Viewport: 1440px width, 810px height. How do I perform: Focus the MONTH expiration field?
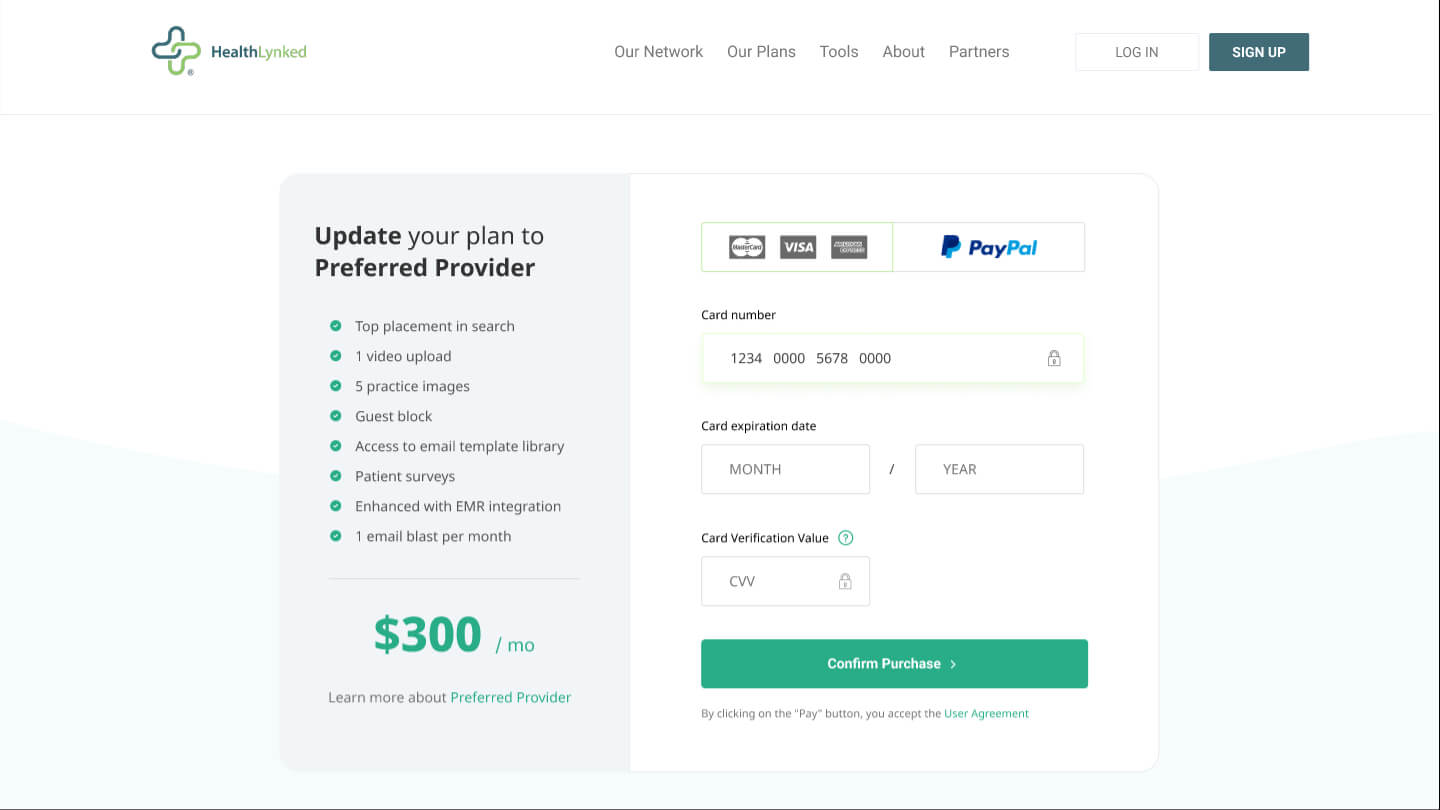(785, 469)
